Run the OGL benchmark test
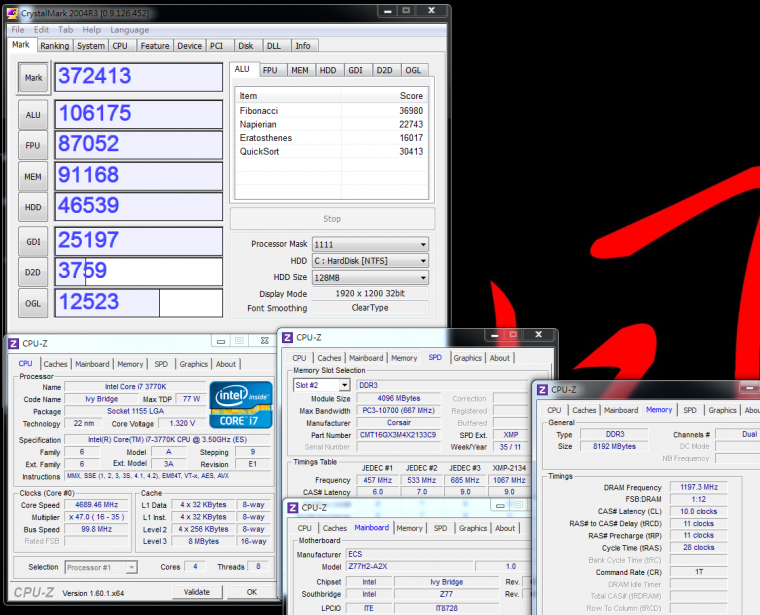The image size is (760, 615). 33,302
